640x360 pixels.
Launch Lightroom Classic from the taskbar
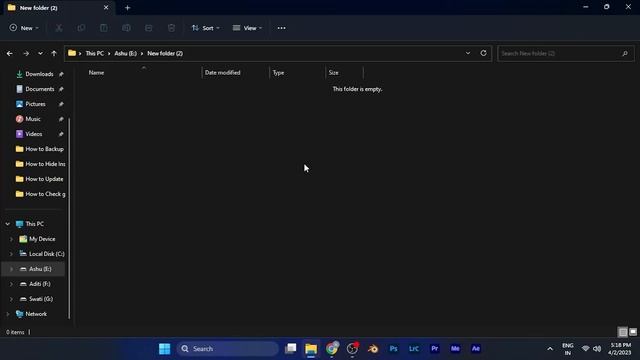point(414,349)
